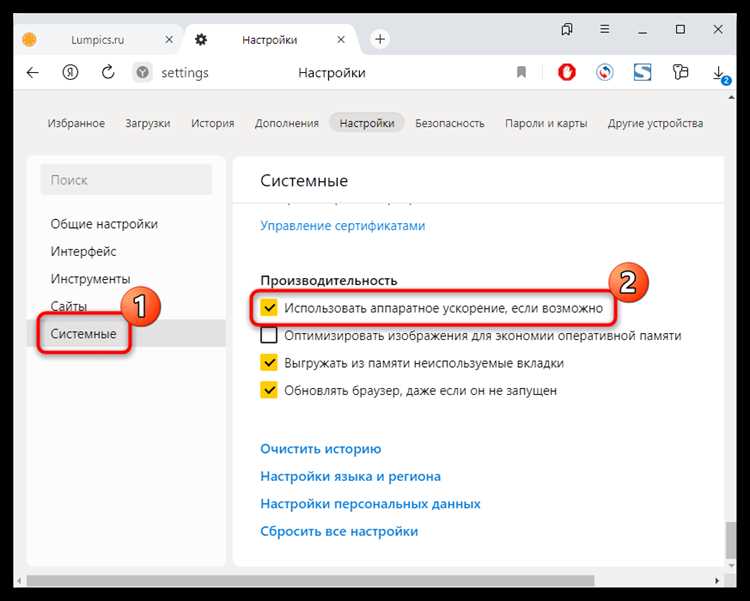Toggle Выгружать из памяти неиспользуемые вкладки
The image size is (750, 601).
269,362
